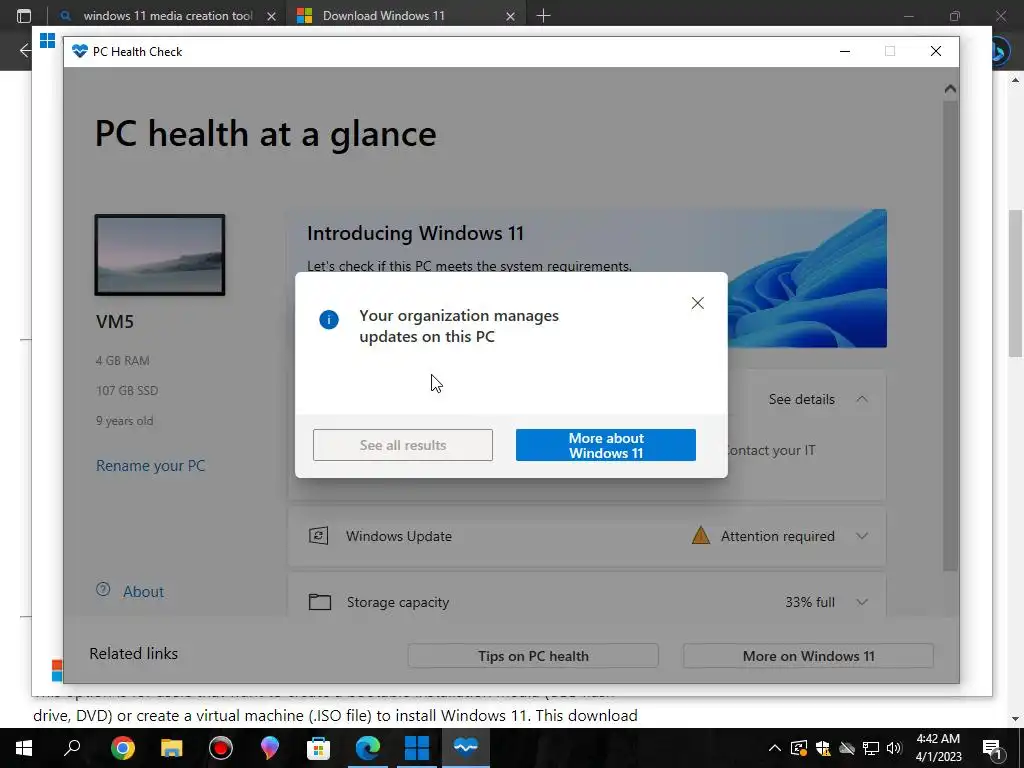Open the Paint 3D taskbar icon
Screen dimensions: 1024x768
pos(270,748)
